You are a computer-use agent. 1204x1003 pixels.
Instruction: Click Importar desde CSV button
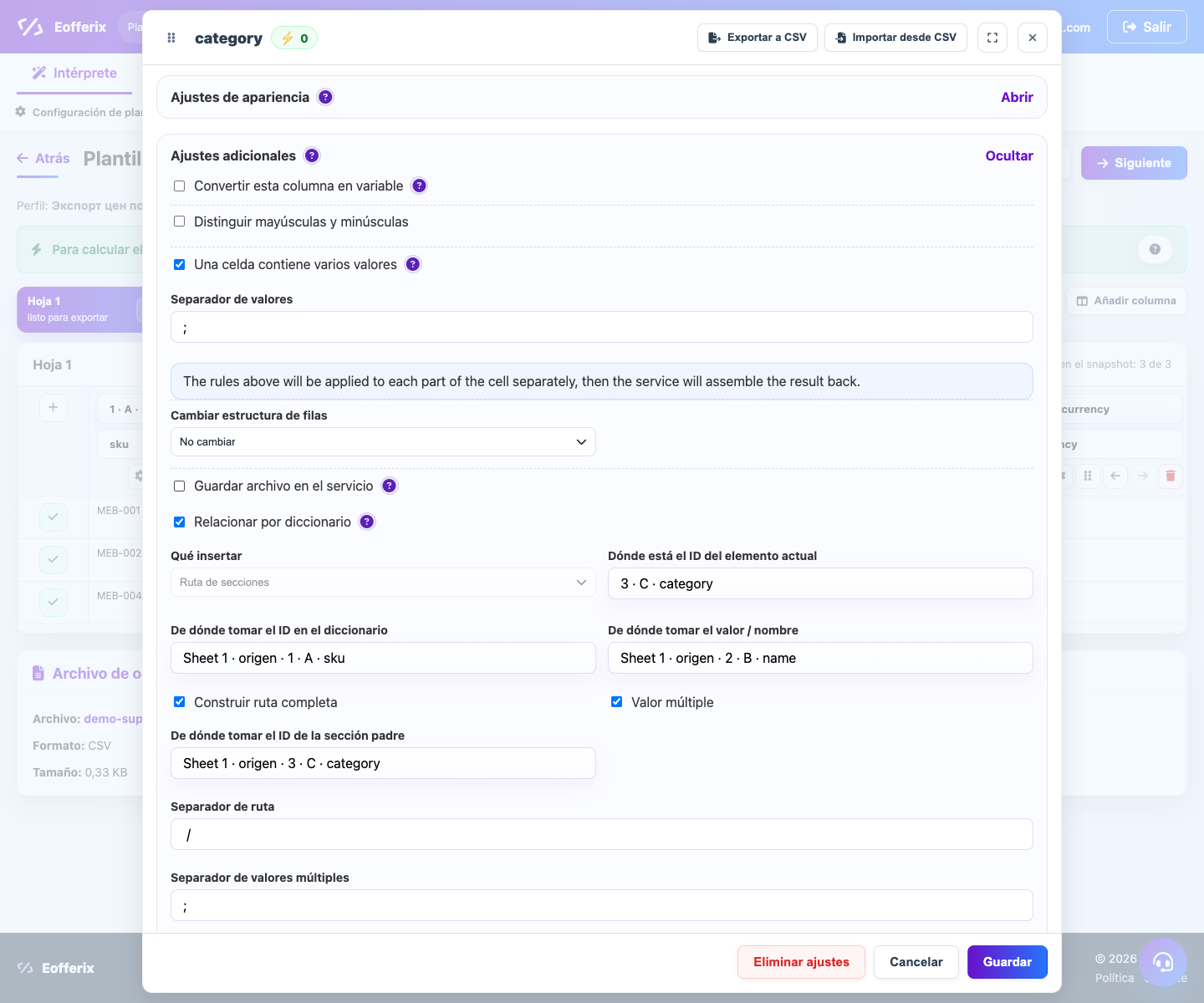coord(895,38)
